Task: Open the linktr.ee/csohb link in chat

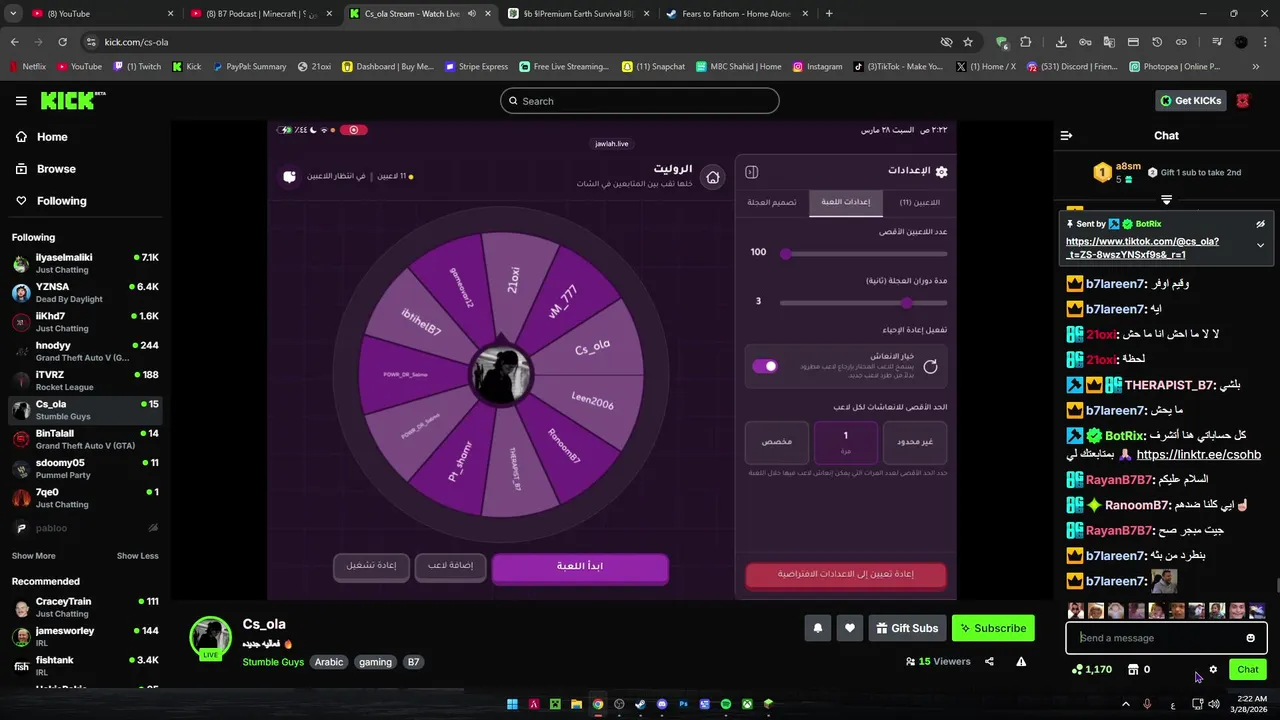Action: point(1199,454)
